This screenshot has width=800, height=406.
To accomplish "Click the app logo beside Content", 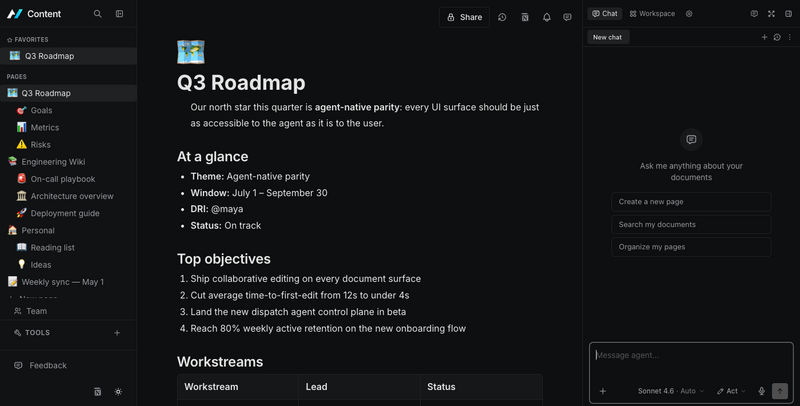I will click(x=15, y=14).
